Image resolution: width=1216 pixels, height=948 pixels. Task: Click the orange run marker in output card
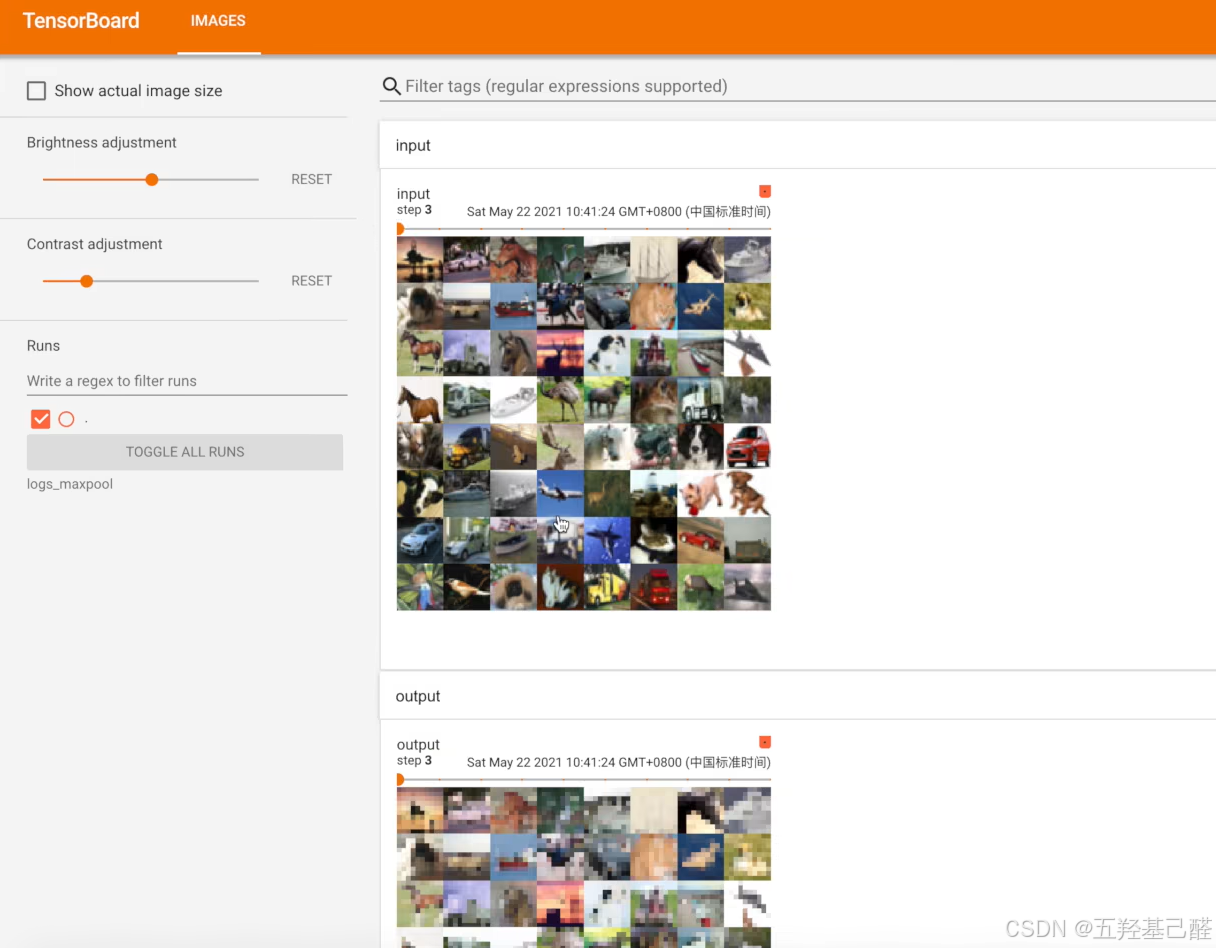pos(765,742)
